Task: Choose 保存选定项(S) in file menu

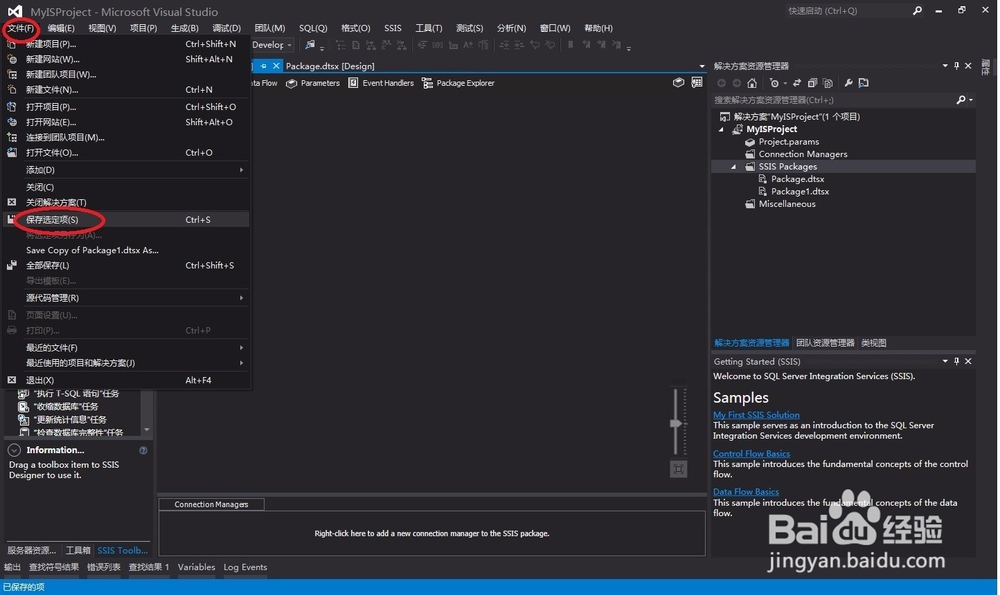Action: coord(126,220)
